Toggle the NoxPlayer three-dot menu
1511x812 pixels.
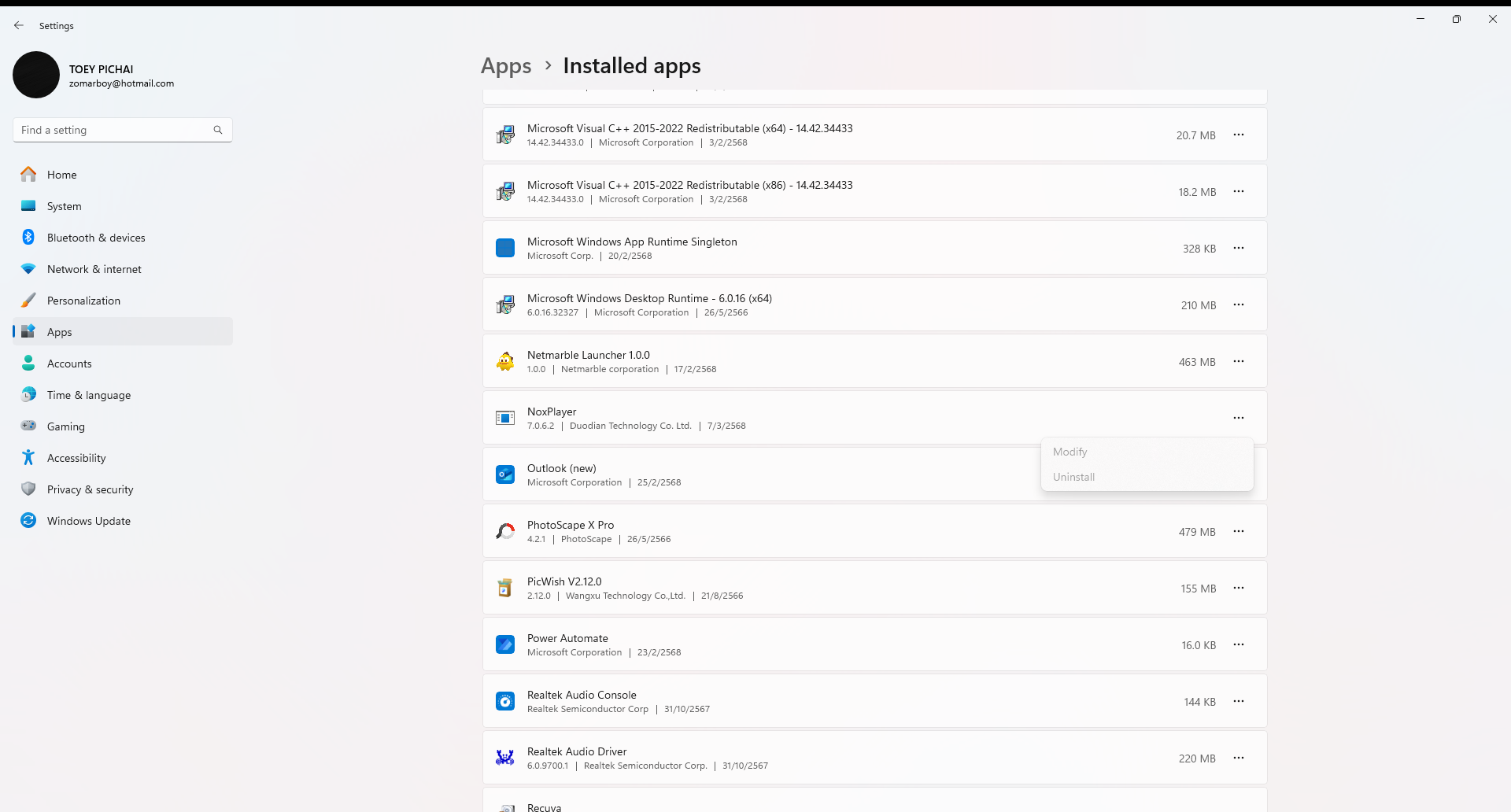coord(1239,418)
